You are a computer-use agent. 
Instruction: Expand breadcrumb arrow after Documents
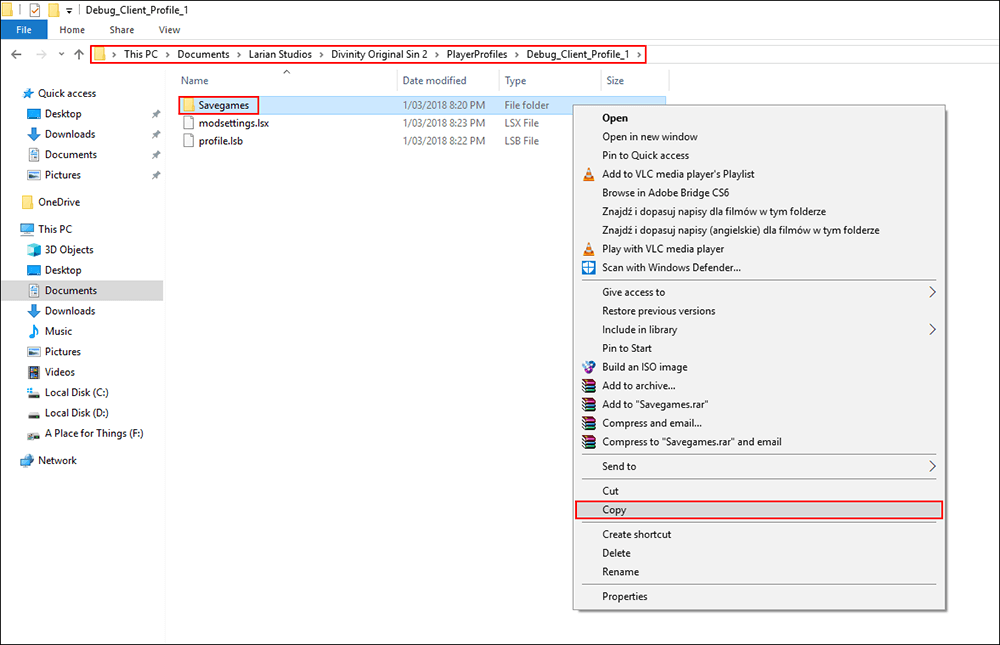pyautogui.click(x=239, y=54)
